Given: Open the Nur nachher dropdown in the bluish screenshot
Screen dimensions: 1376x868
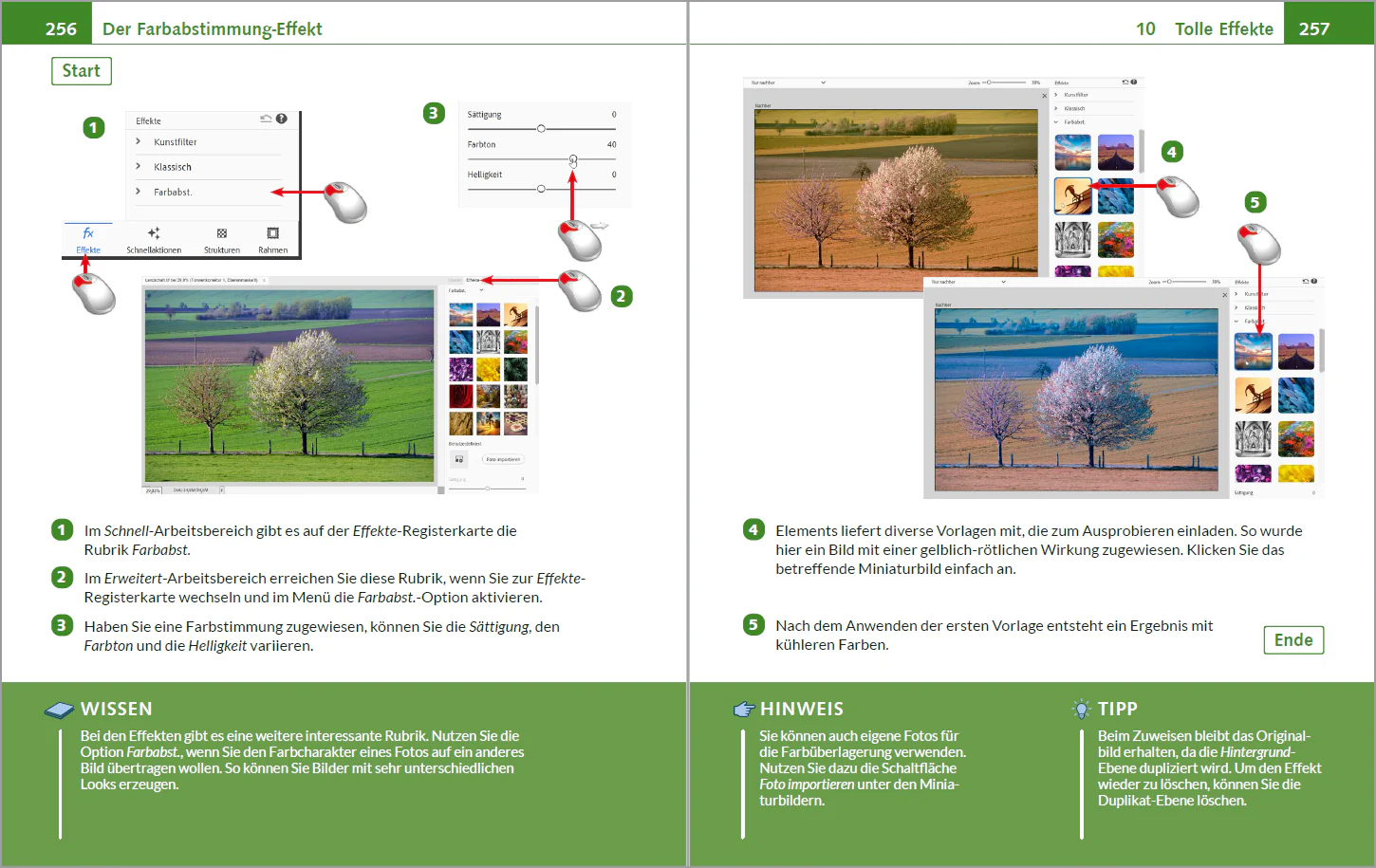Looking at the screenshot, I should coord(968,282).
